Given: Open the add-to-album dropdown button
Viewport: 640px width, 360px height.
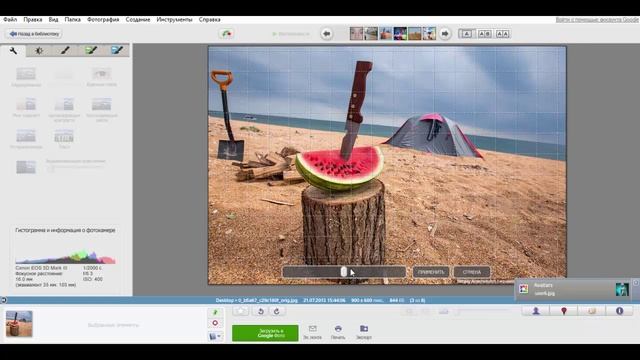Looking at the screenshot, I should tap(215, 337).
